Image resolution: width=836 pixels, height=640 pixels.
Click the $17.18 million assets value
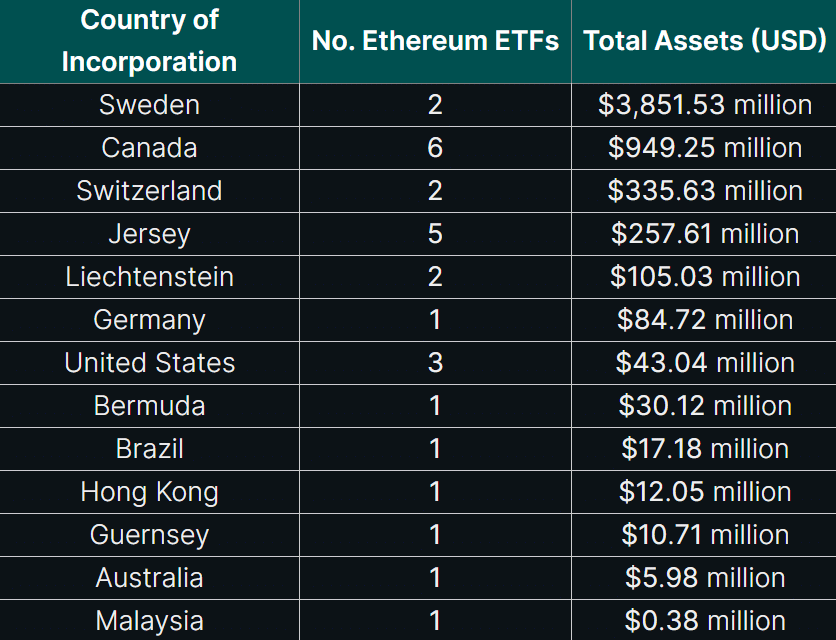point(705,449)
